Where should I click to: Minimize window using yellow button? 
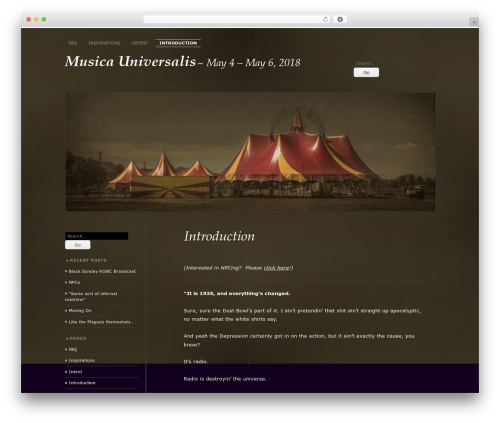[36, 19]
